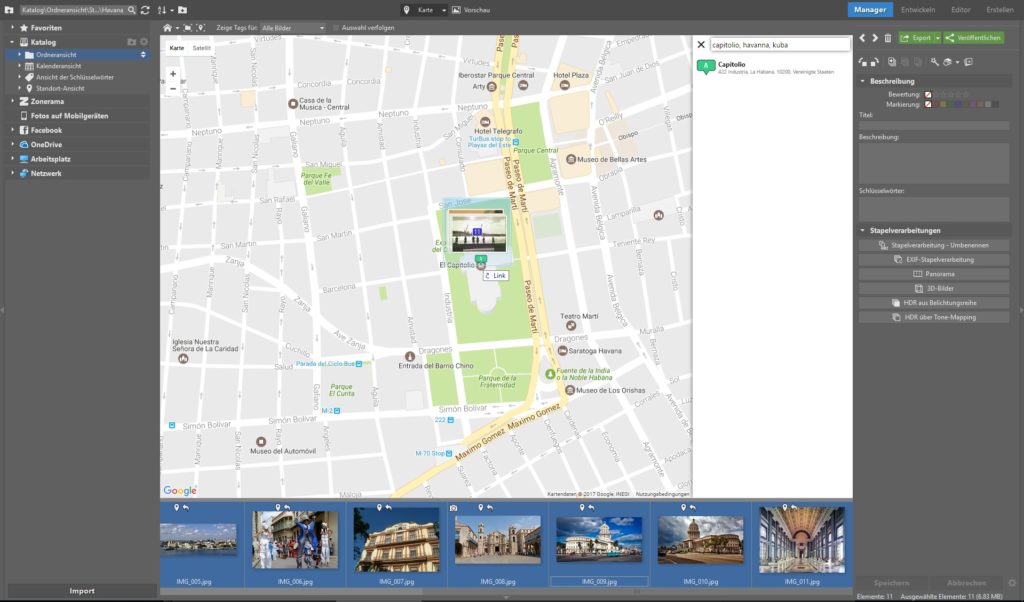Click the trash delete icon

coord(888,38)
